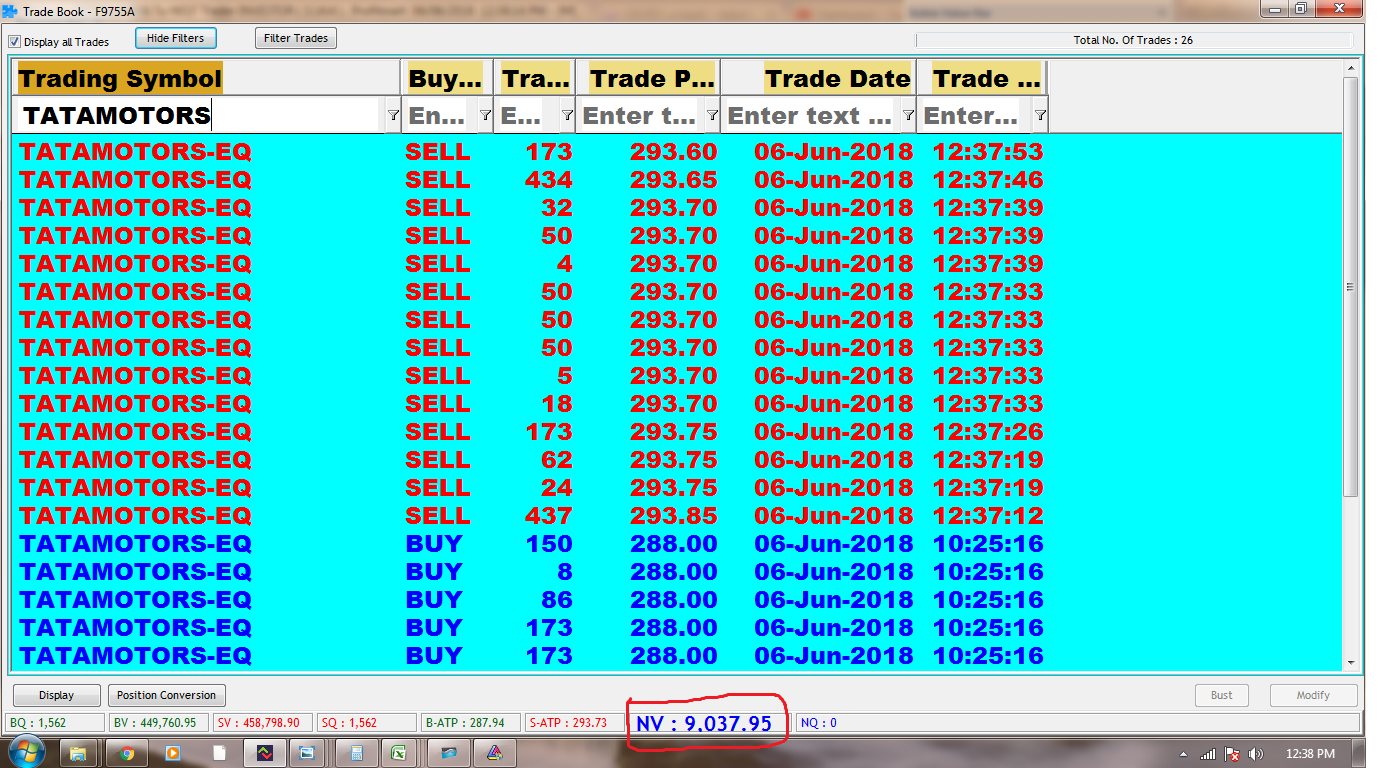The image size is (1380, 768).
Task: Select the quantity 18 cell
Action: pyautogui.click(x=556, y=404)
